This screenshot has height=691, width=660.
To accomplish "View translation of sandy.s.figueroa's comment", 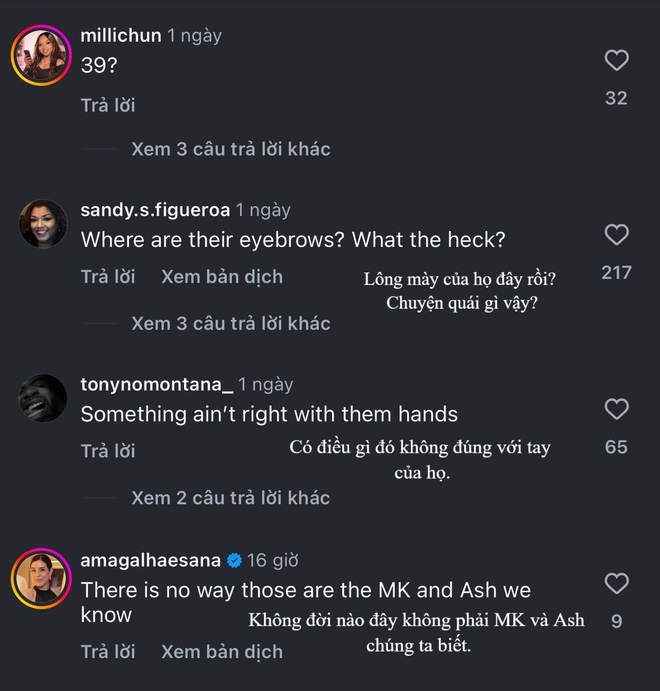I will (222, 277).
